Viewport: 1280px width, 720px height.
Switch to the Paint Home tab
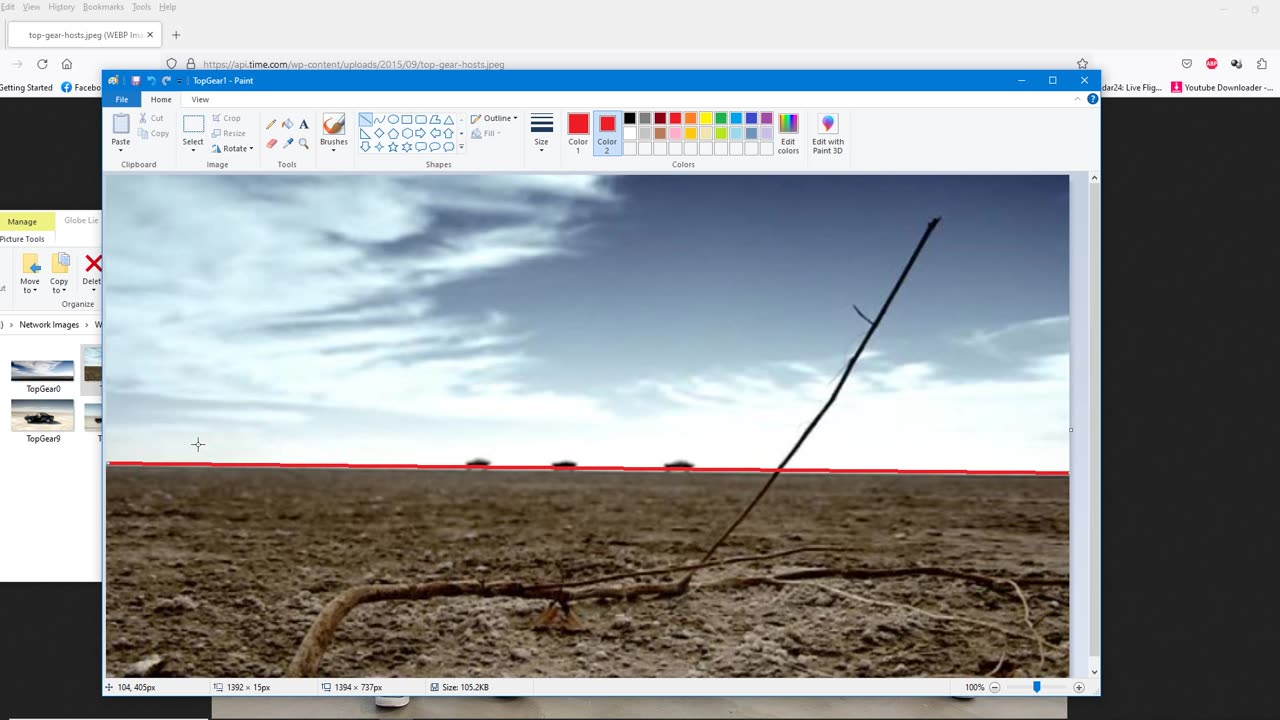161,99
